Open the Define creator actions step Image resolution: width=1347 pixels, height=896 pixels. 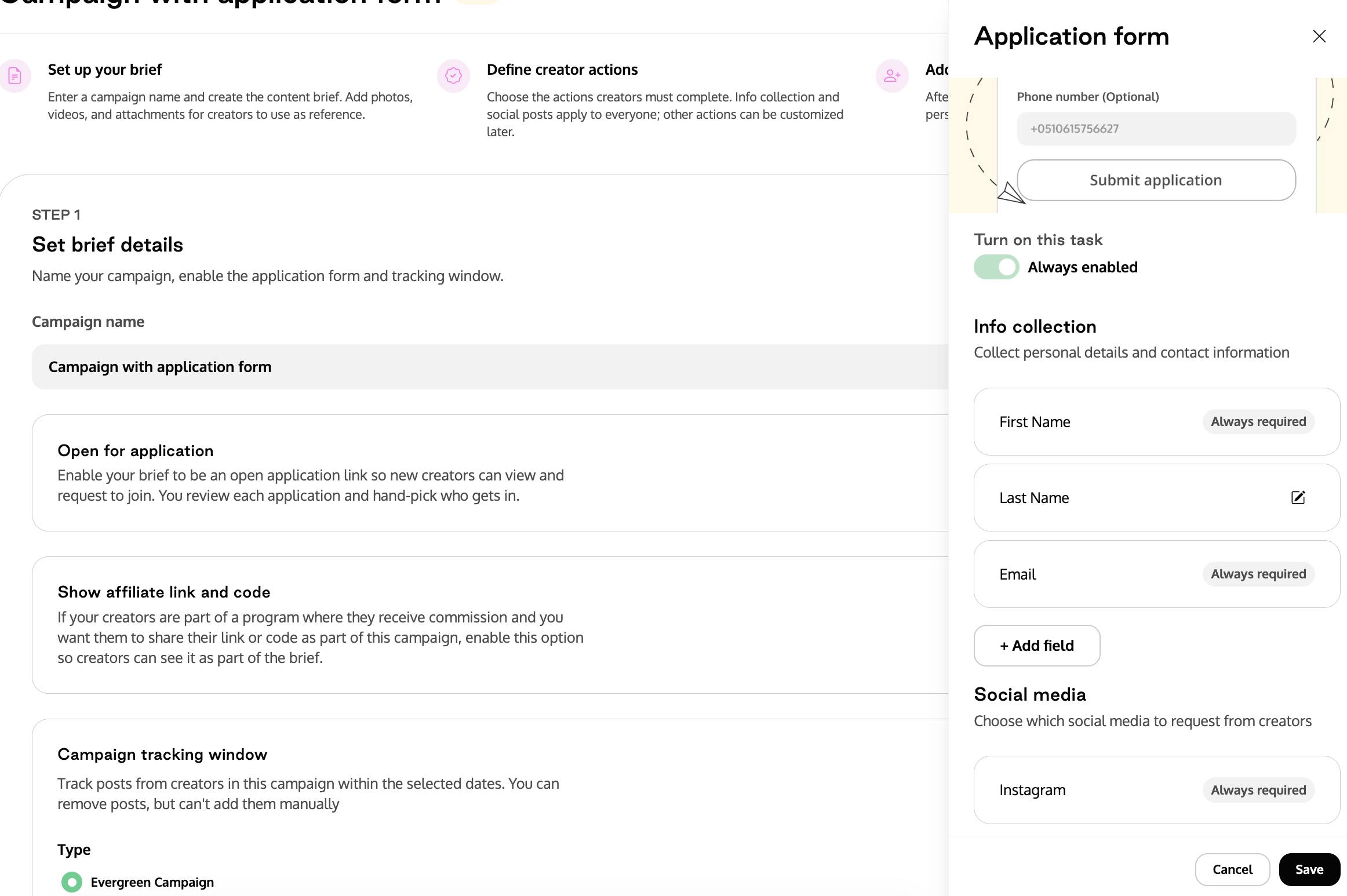coord(562,70)
